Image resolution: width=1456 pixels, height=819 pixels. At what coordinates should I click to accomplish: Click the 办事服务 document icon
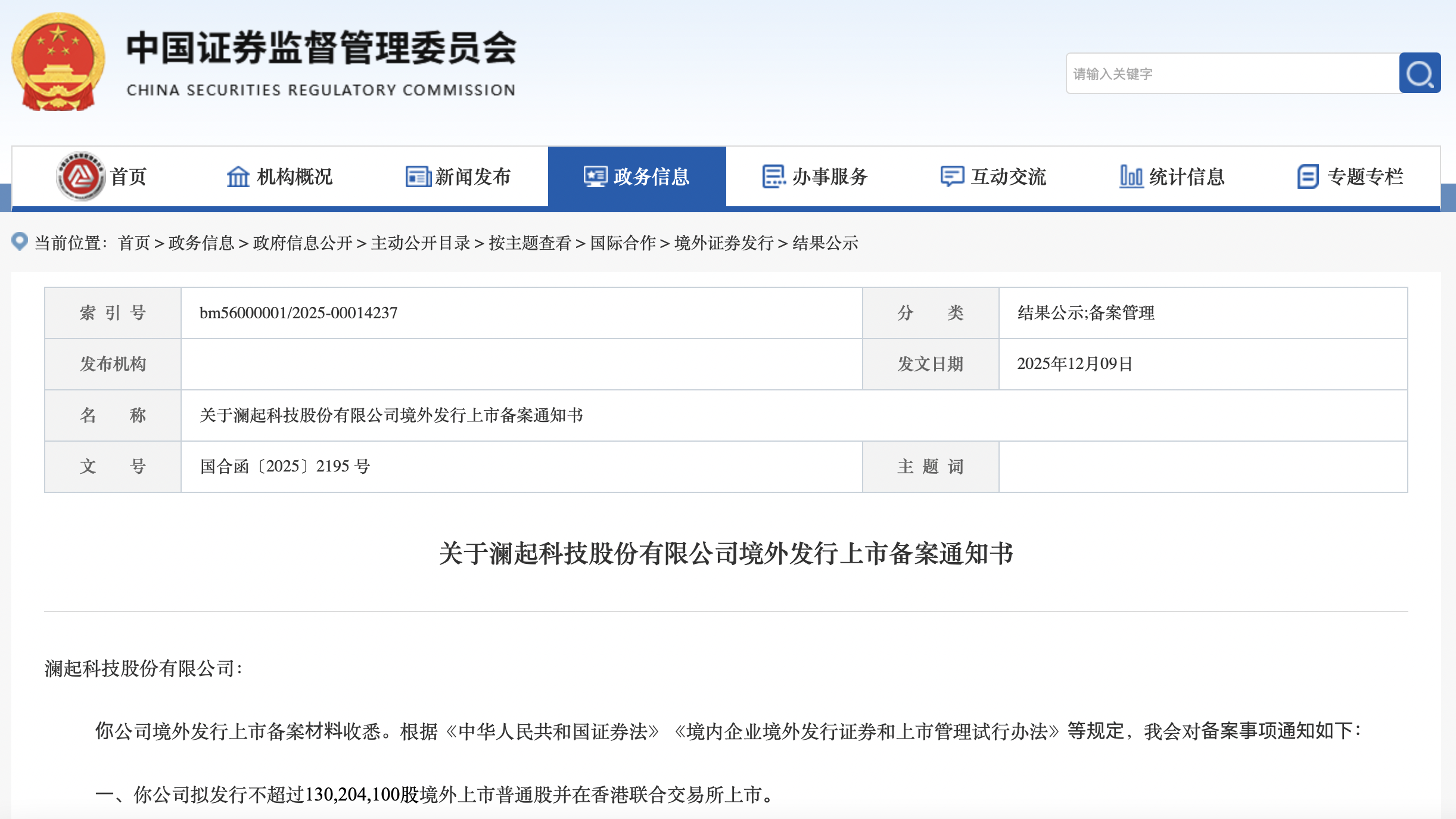tap(774, 176)
